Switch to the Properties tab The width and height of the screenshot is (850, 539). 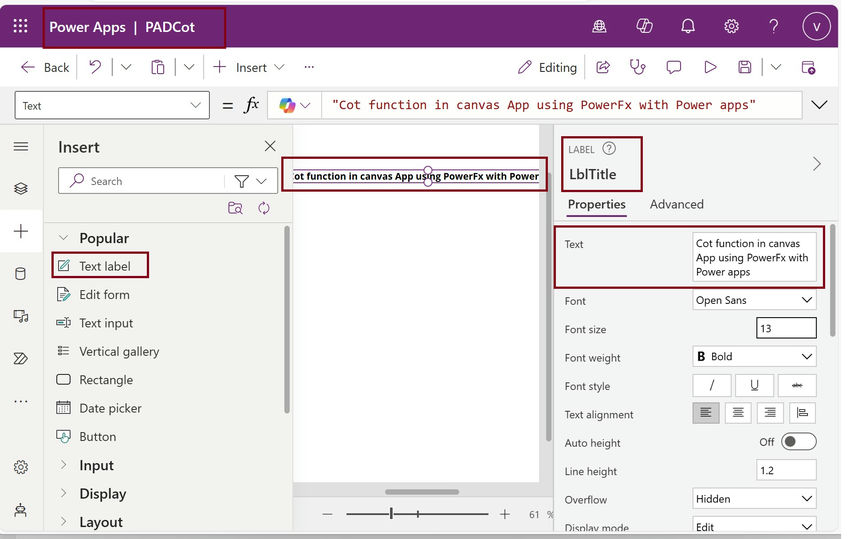coord(596,204)
